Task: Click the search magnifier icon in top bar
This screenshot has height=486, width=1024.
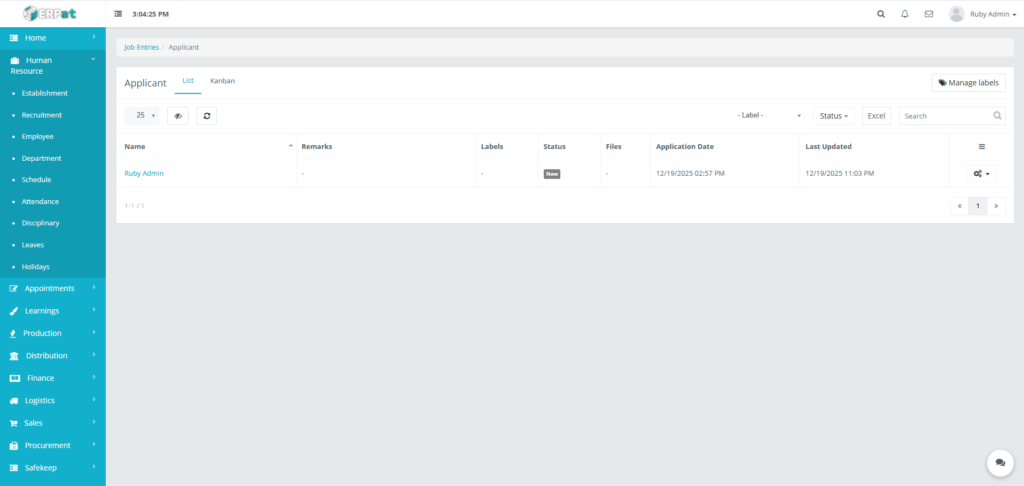Action: pyautogui.click(x=881, y=14)
